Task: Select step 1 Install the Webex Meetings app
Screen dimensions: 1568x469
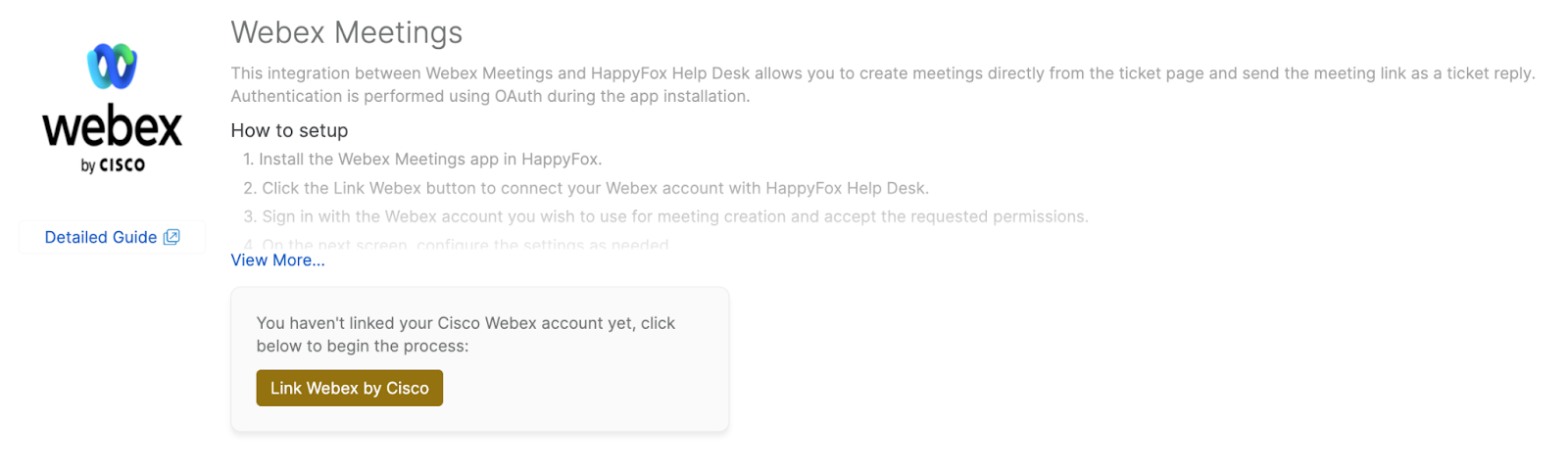Action: 422,159
